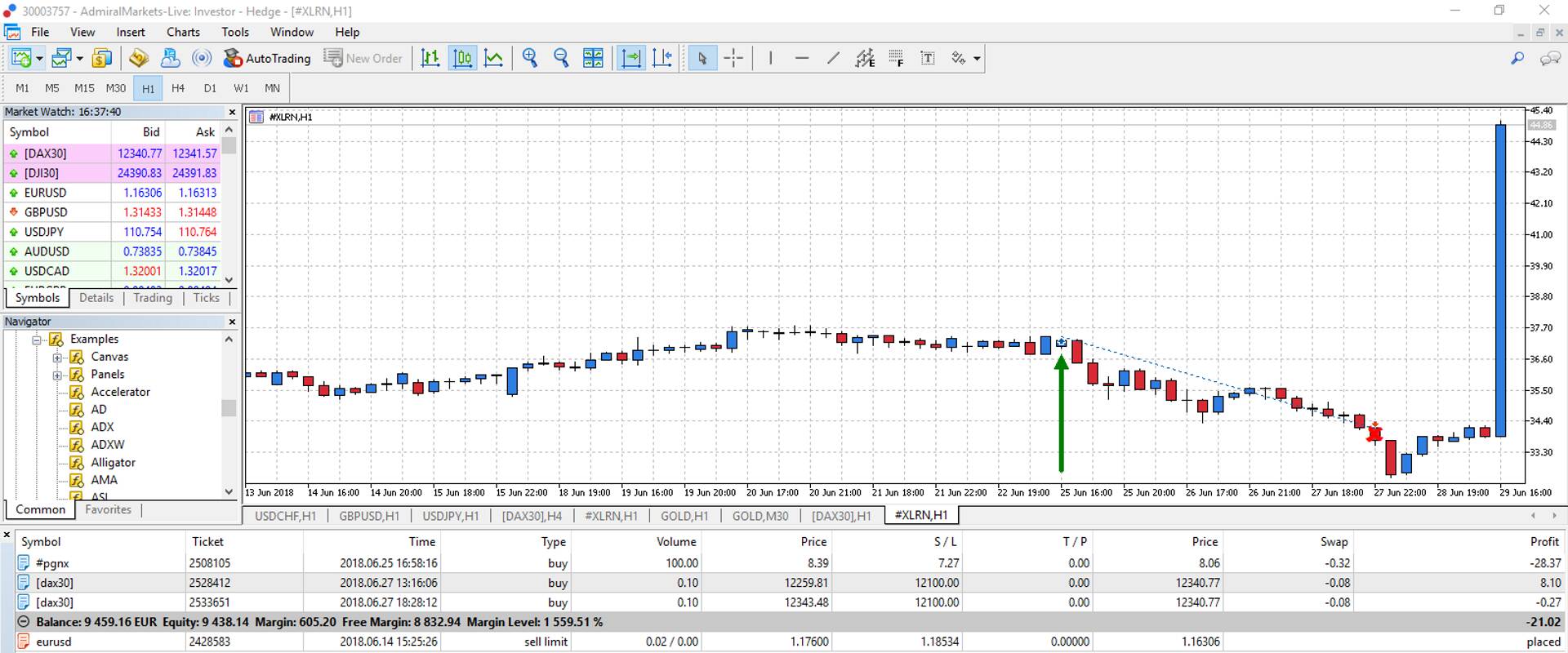Click the zoom out magnifier icon
Image resolution: width=1568 pixels, height=653 pixels.
pyautogui.click(x=561, y=58)
